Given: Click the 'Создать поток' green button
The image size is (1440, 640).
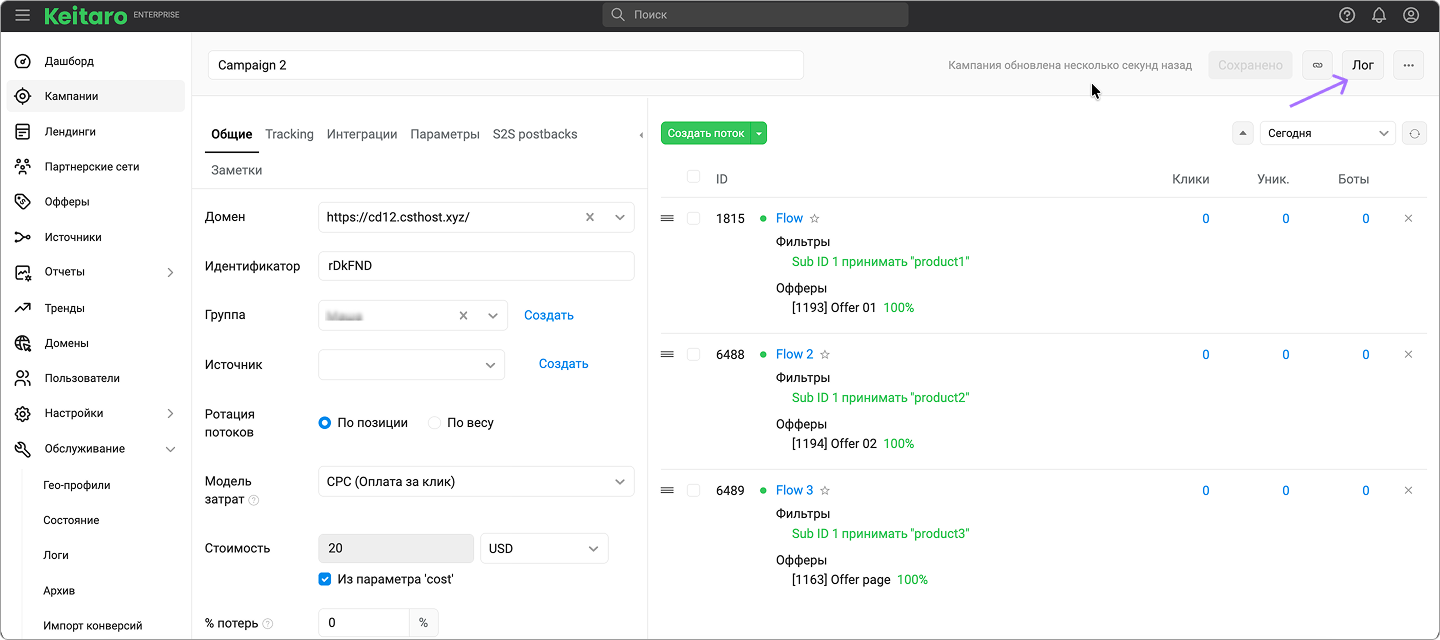Looking at the screenshot, I should [x=706, y=133].
